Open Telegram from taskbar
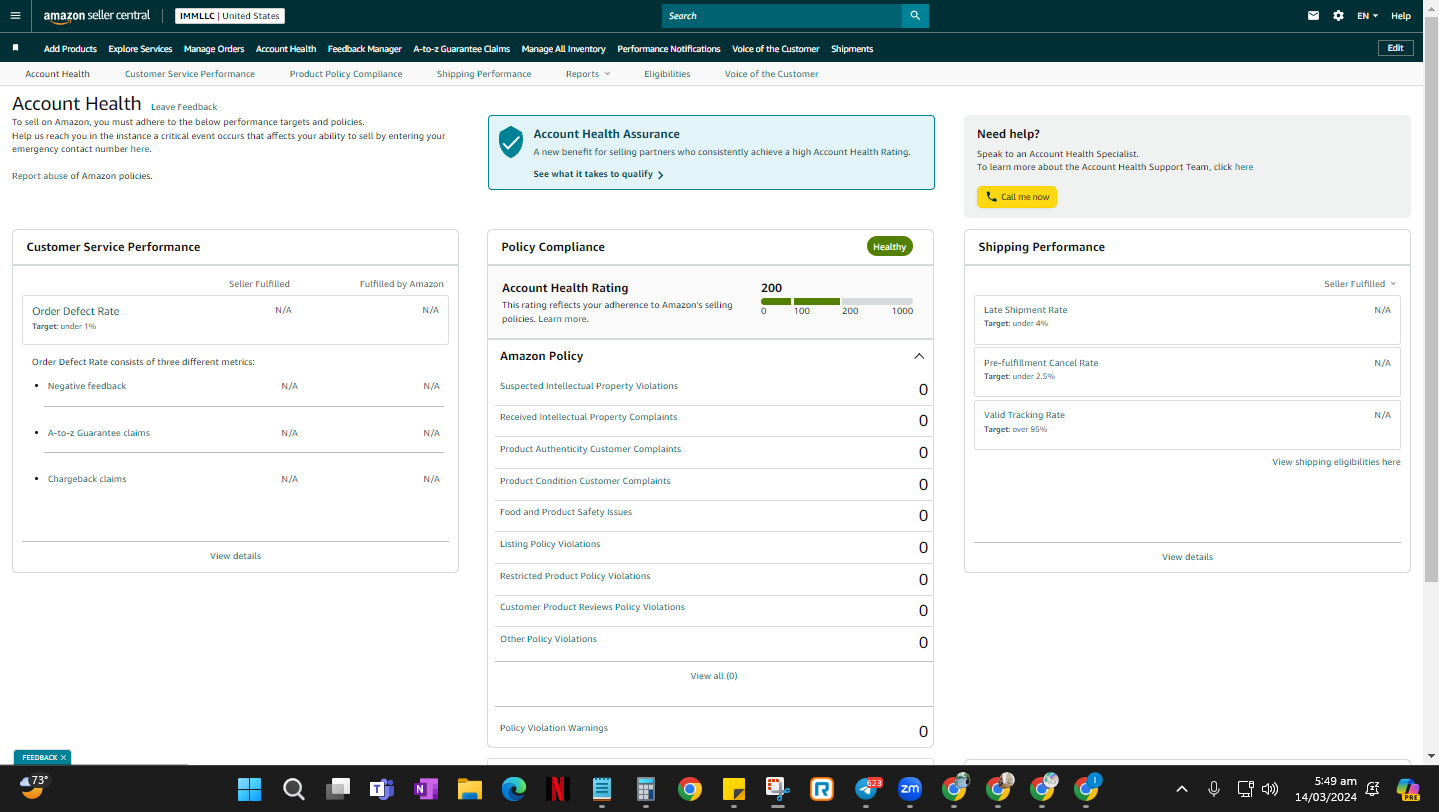 point(867,789)
